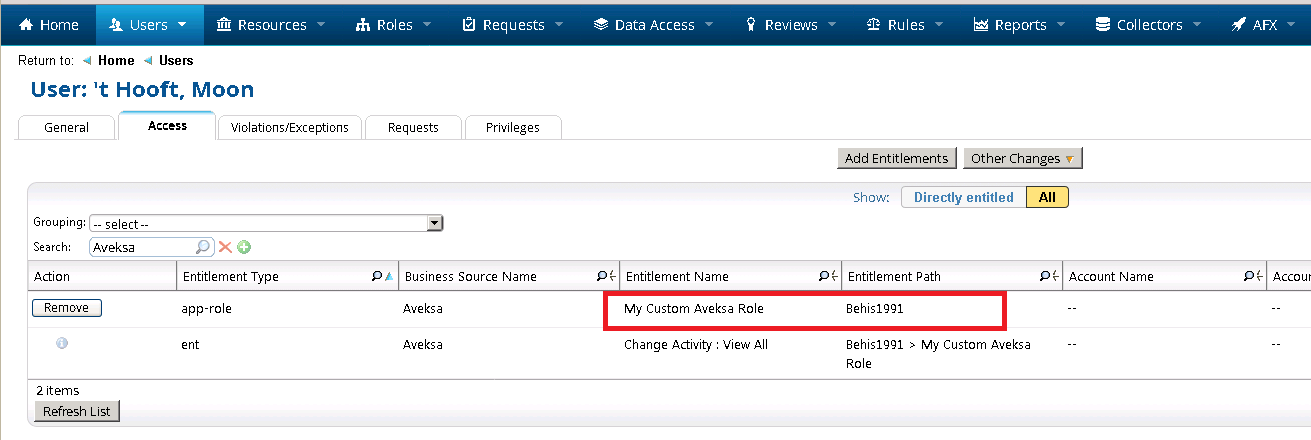
Task: Click the filter magnifier in Entitlement Name header
Action: point(824,276)
